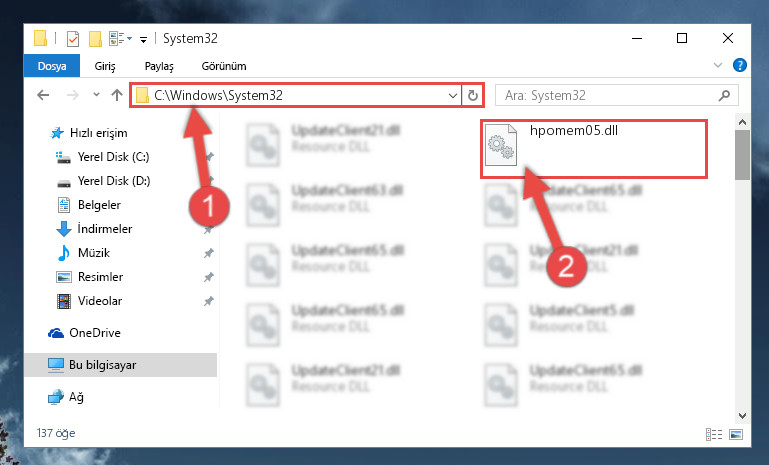The width and height of the screenshot is (769, 465).
Task: Switch to details list view icon
Action: pyautogui.click(x=714, y=434)
